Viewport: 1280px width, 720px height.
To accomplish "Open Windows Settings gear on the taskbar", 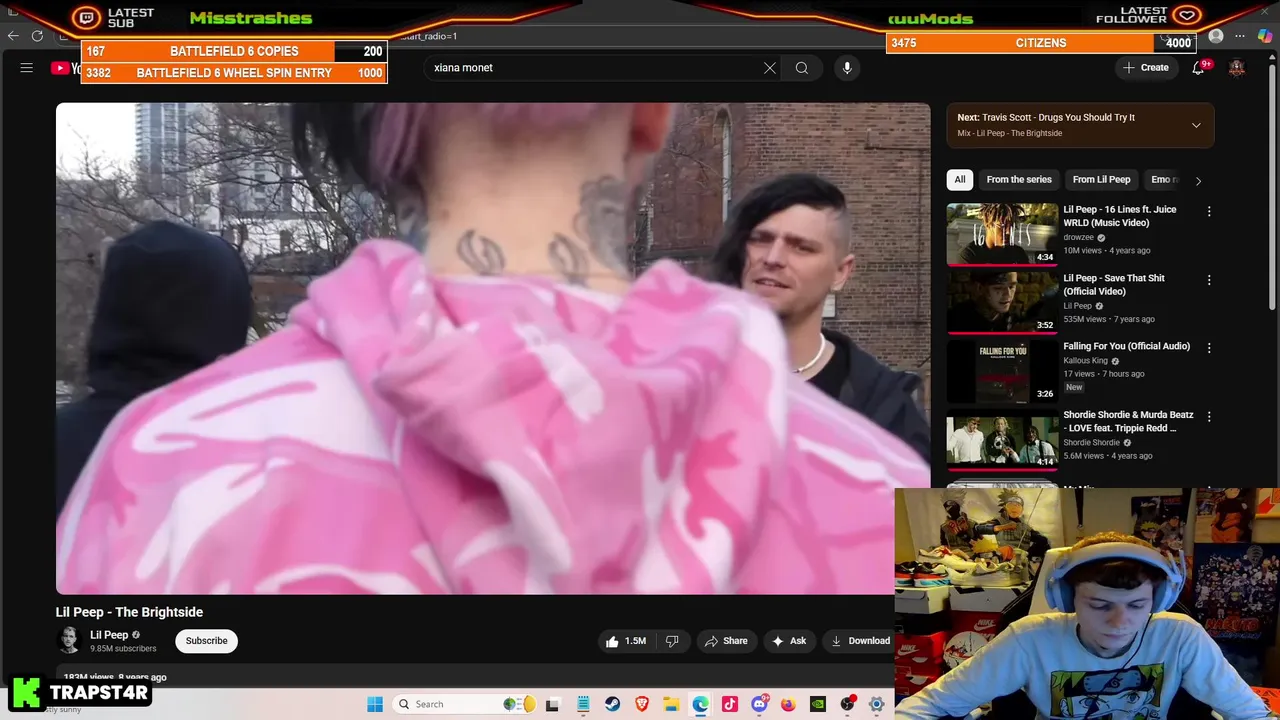I will point(877,704).
